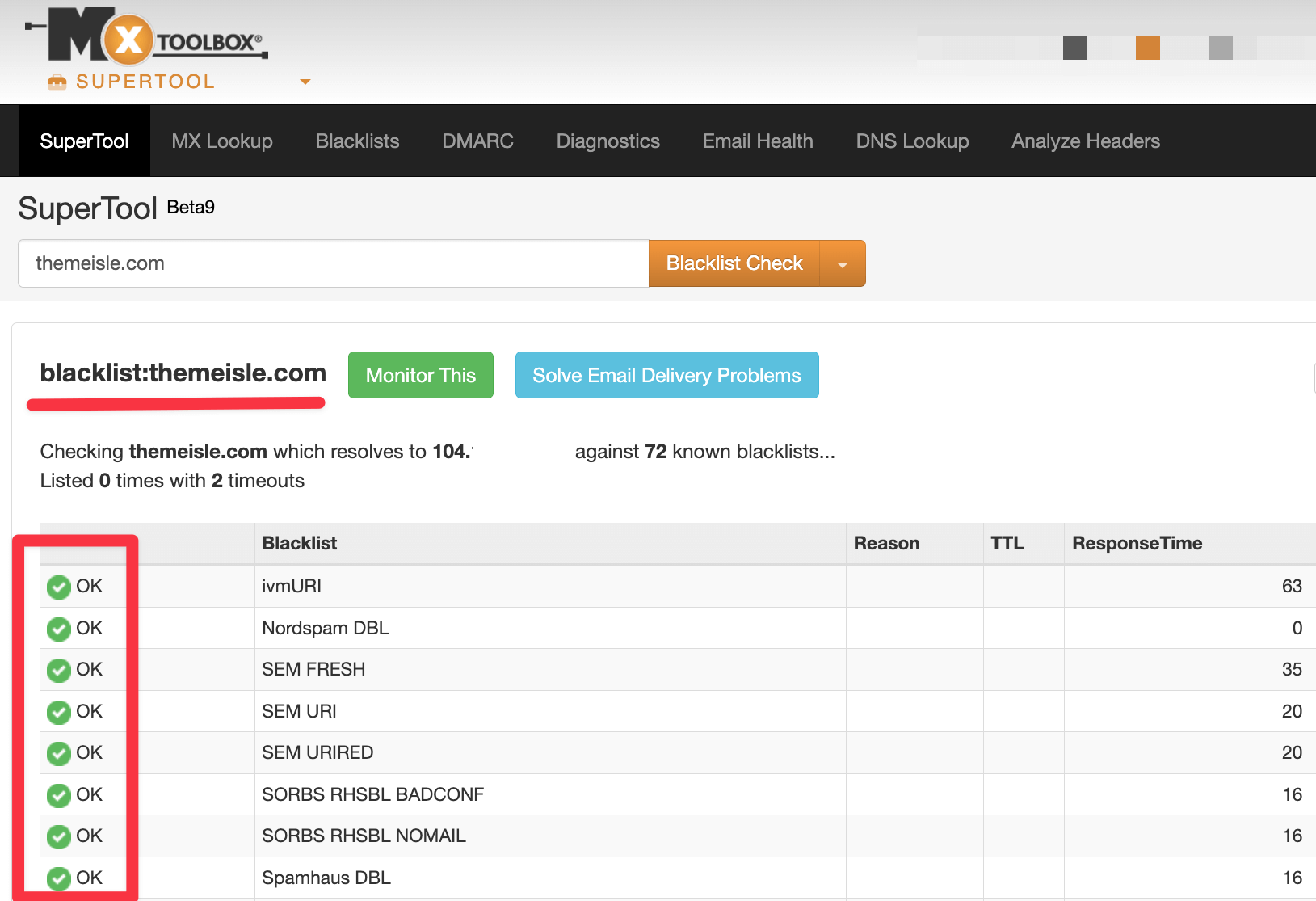This screenshot has height=901, width=1316.
Task: Click the green Monitor This button
Action: [x=420, y=375]
